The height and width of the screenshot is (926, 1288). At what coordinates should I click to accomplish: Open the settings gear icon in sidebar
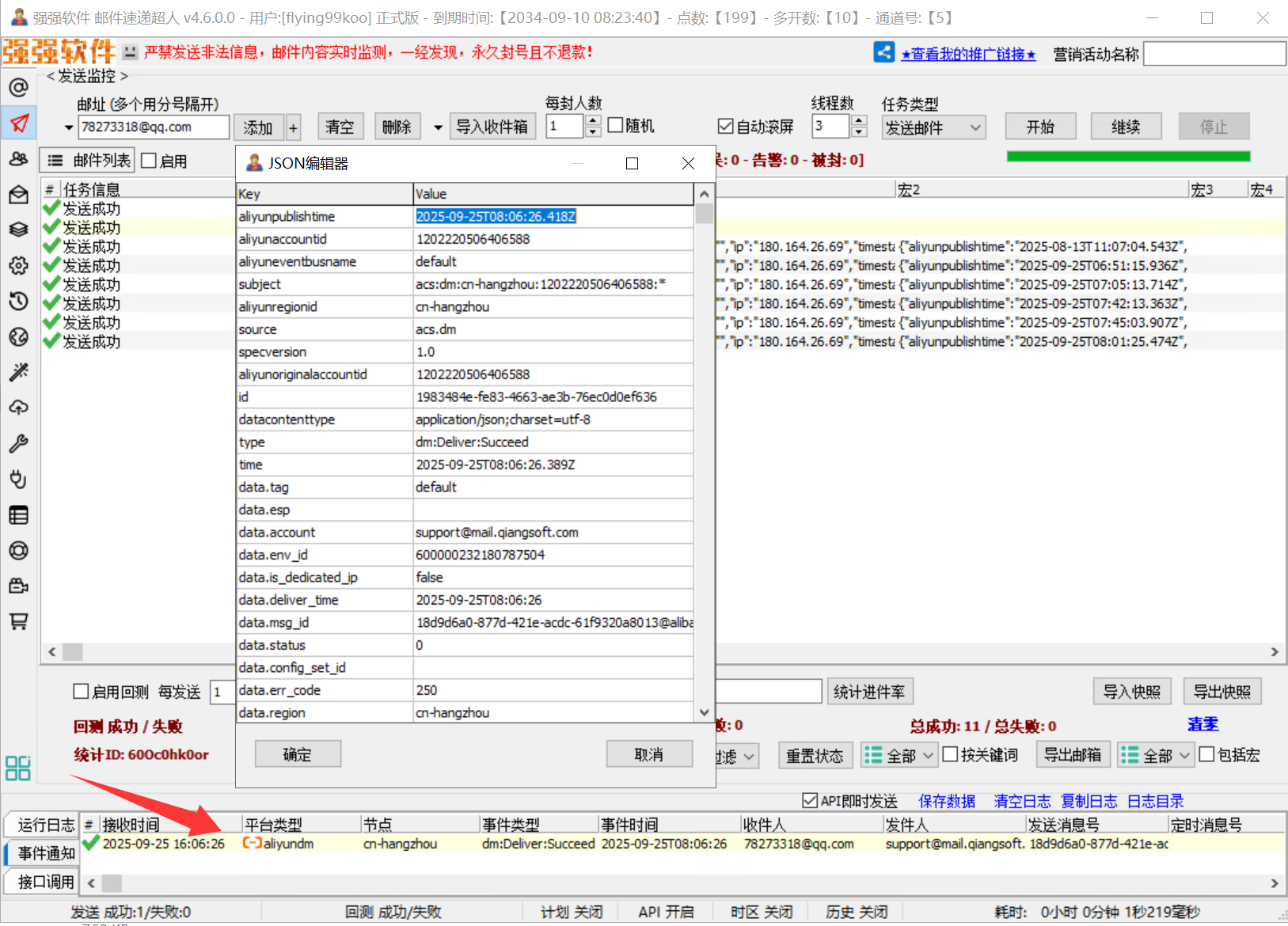pos(19,265)
